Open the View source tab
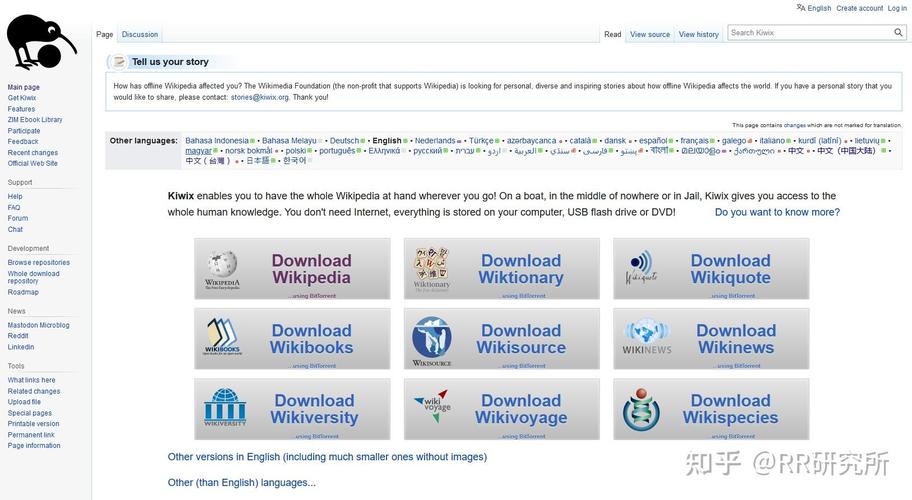This screenshot has width=912, height=500. (650, 34)
